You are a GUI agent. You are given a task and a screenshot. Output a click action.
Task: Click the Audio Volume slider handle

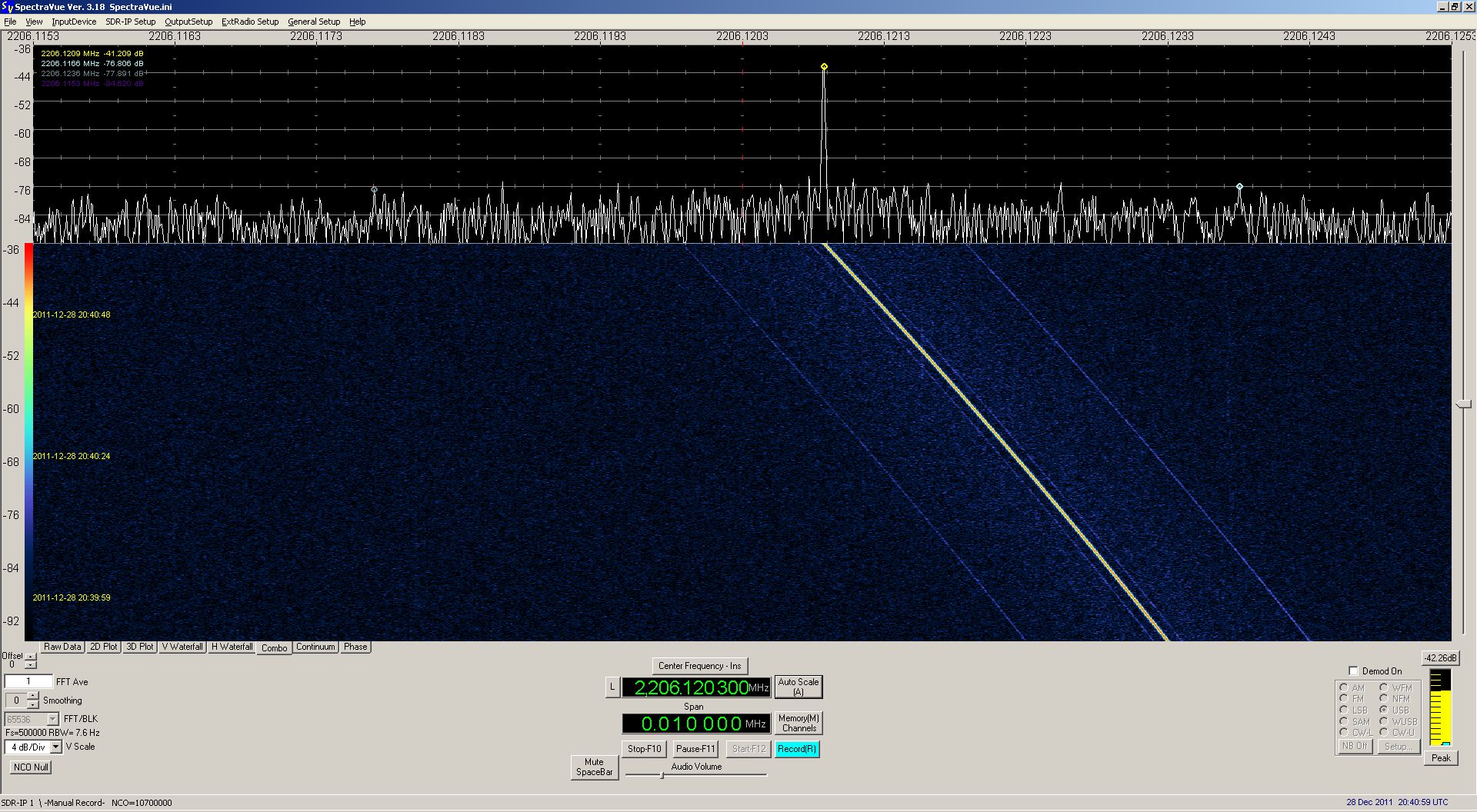[x=662, y=775]
